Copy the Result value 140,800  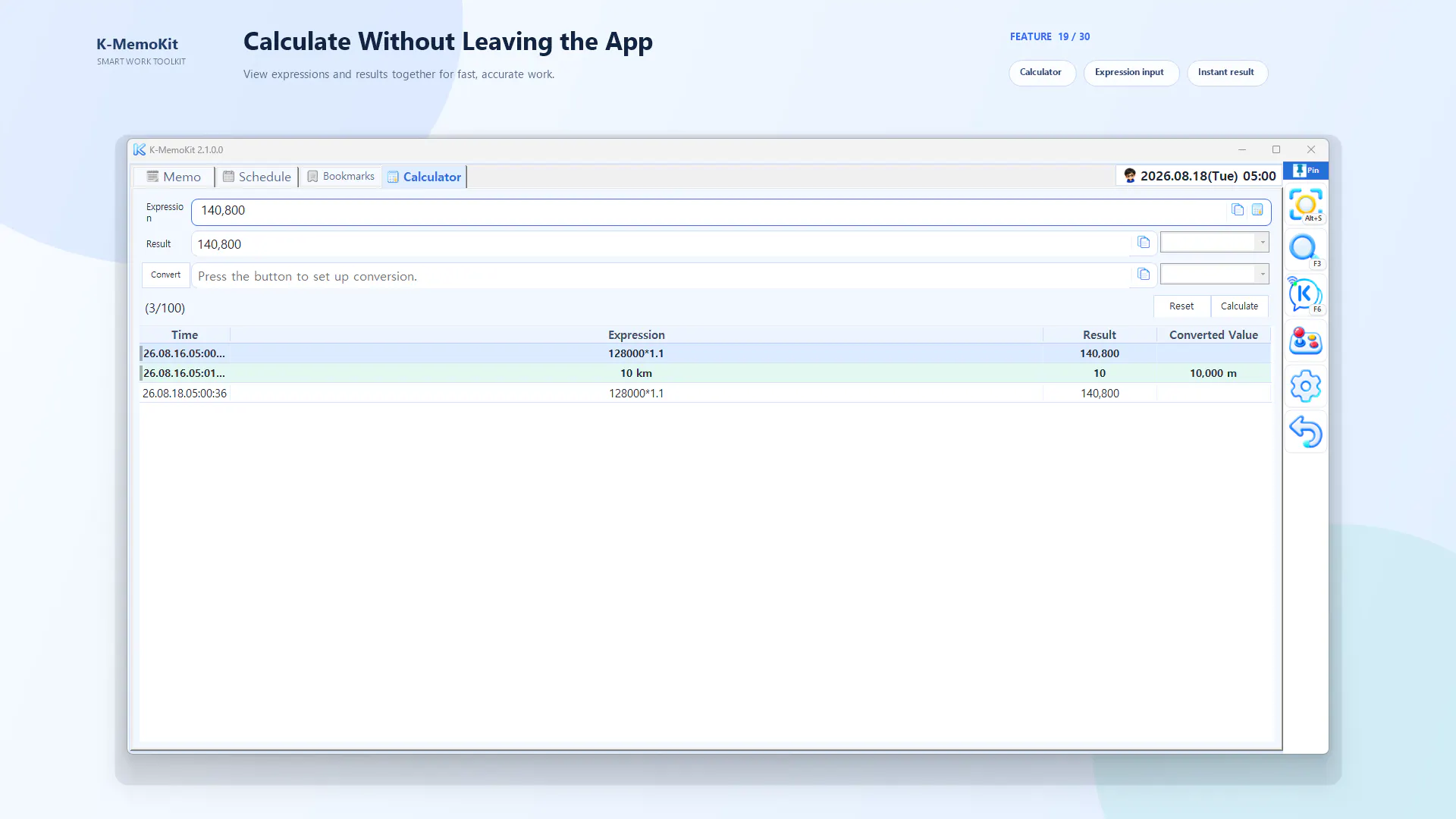pyautogui.click(x=1144, y=243)
